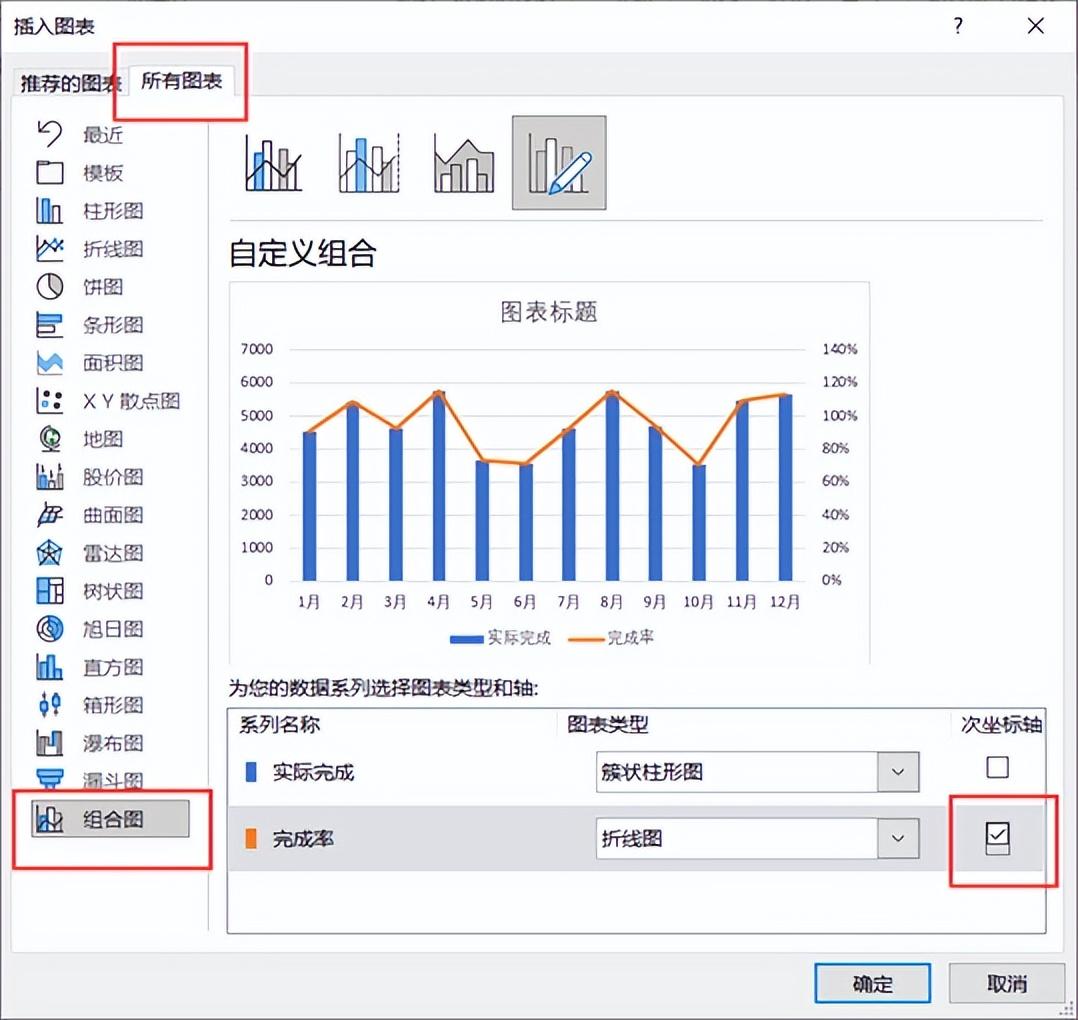Choose the Map chart (地图) icon
The width and height of the screenshot is (1078, 1020).
click(50, 439)
